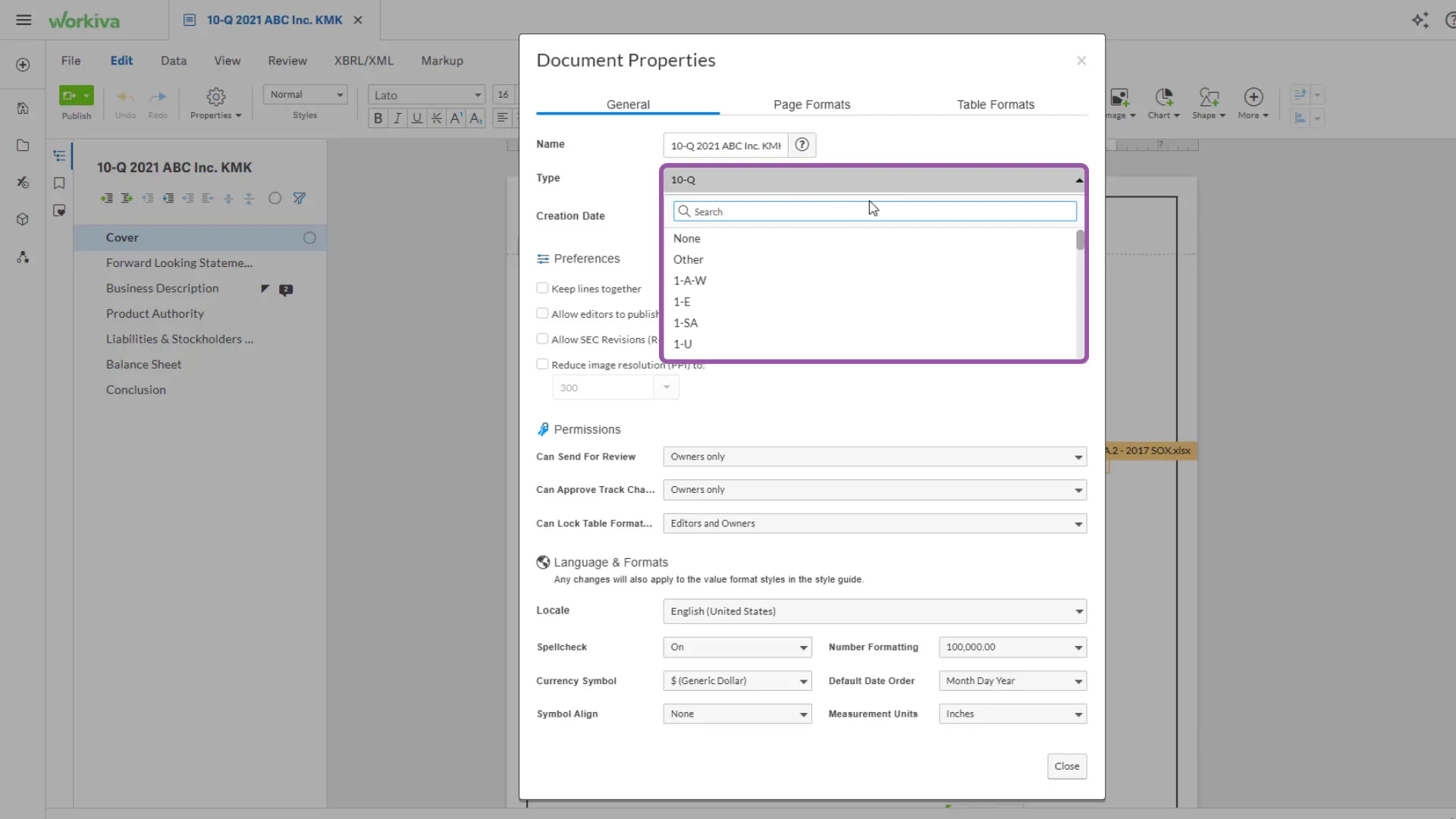Enable Reduce image resolution option
Screen dimensions: 1456x819
(x=542, y=364)
